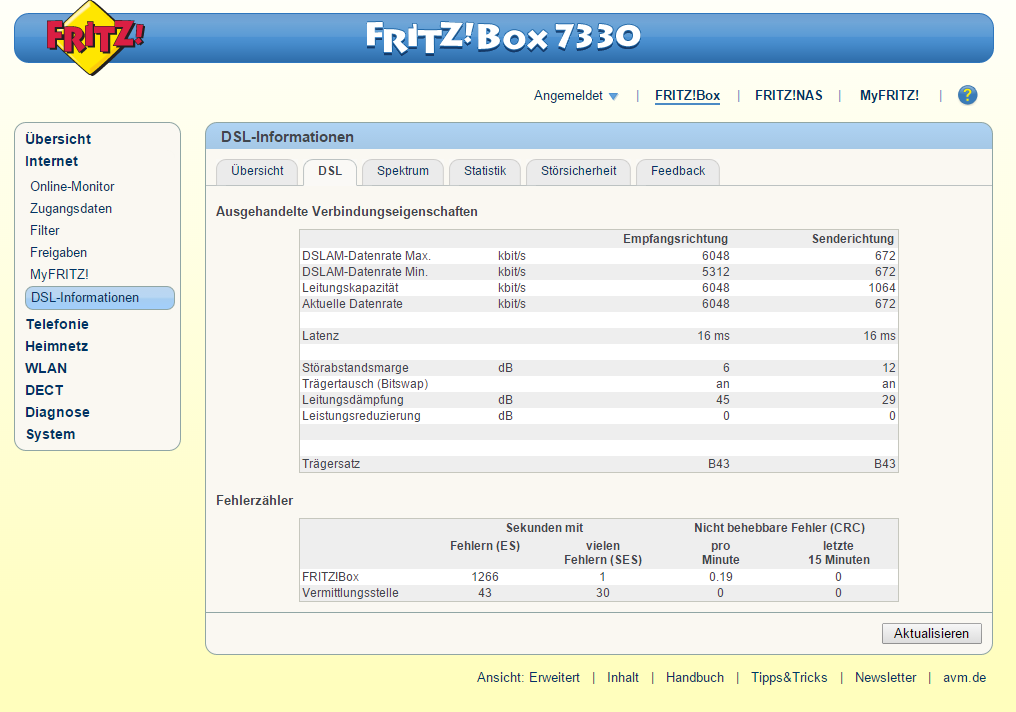Click CRC per minute value 0.19
Viewport: 1016px width, 712px height.
tap(721, 577)
